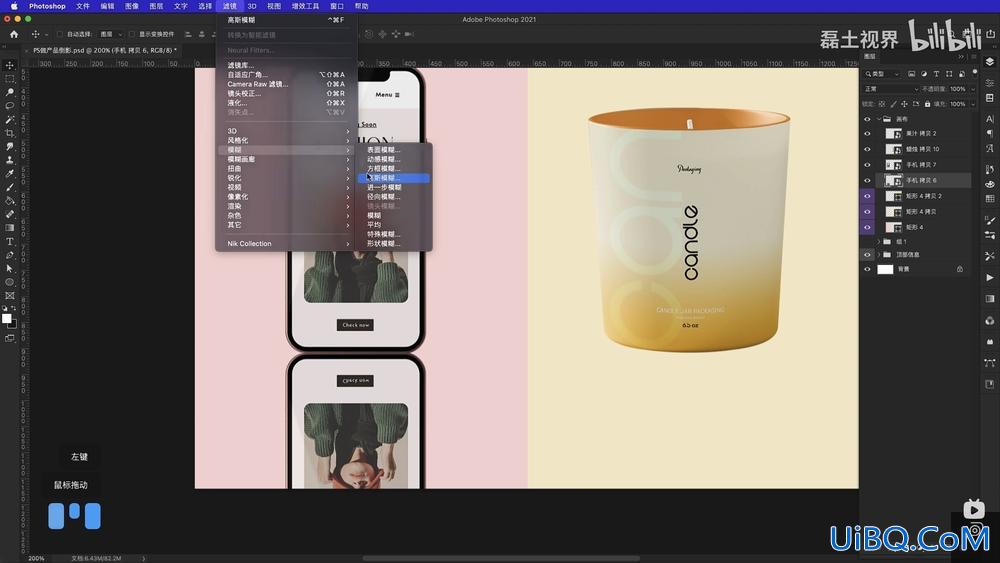Toggle 显示变换控件 checkbox
Screen dimensions: 1000x563
point(131,34)
